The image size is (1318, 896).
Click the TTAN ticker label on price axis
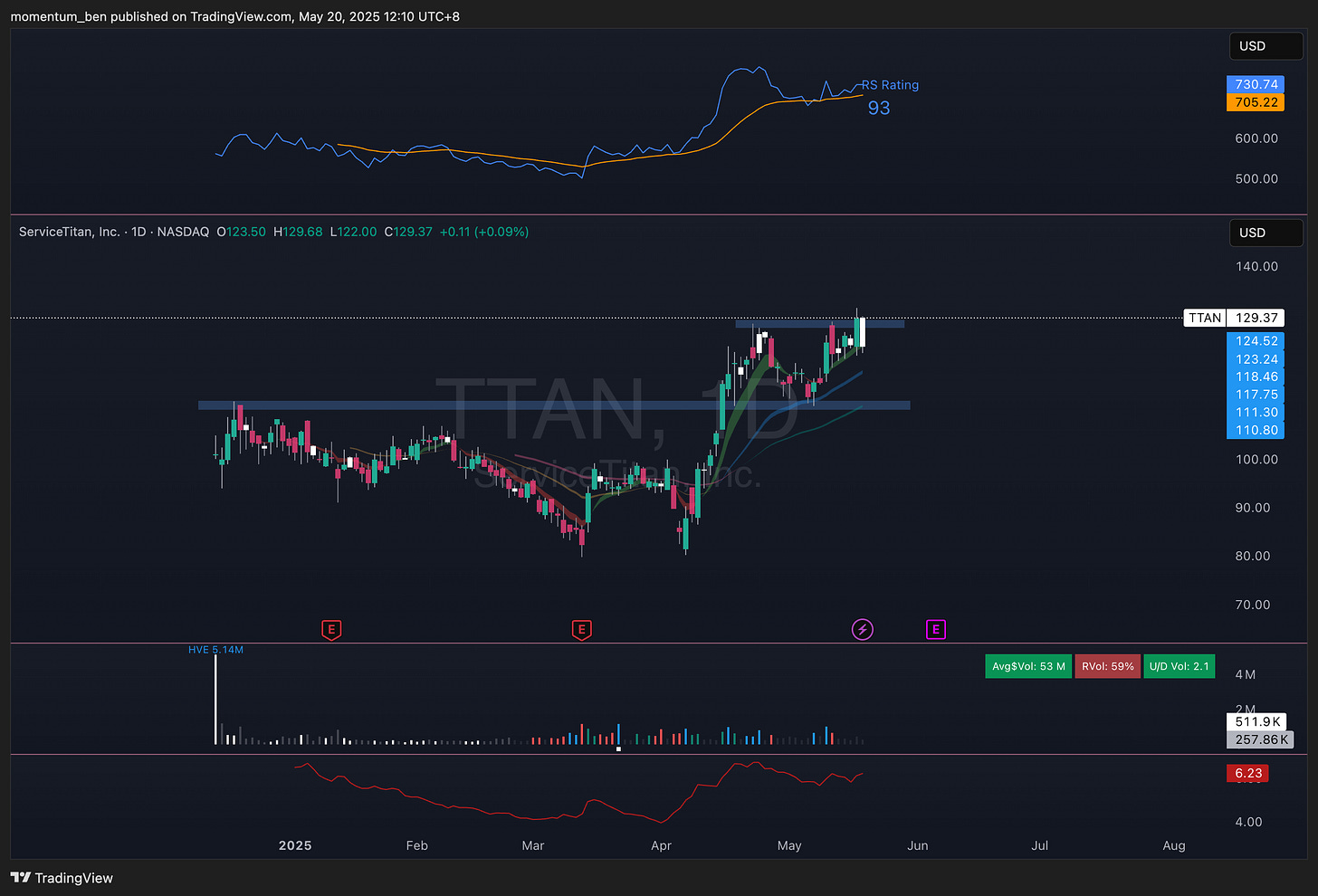tap(1205, 318)
